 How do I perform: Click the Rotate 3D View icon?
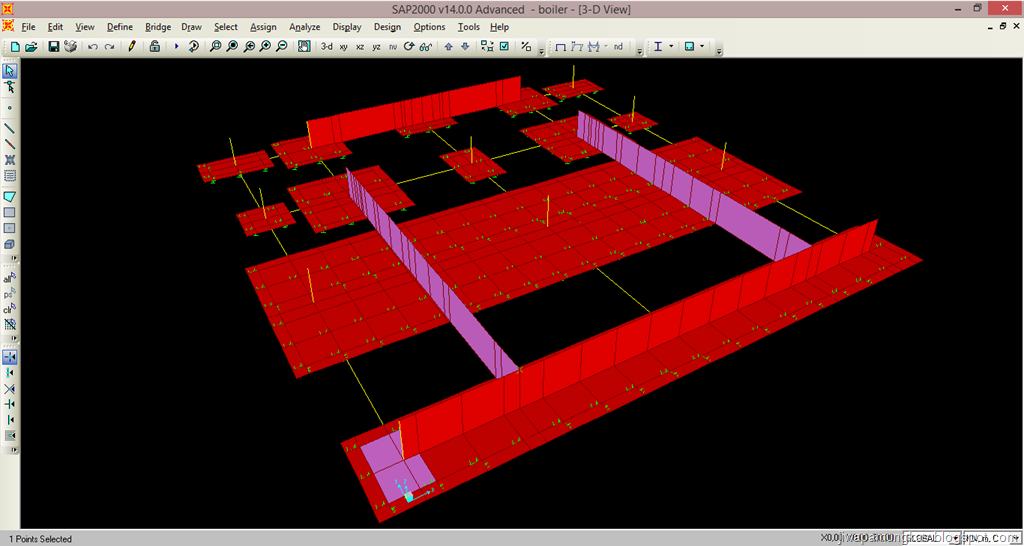(410, 46)
